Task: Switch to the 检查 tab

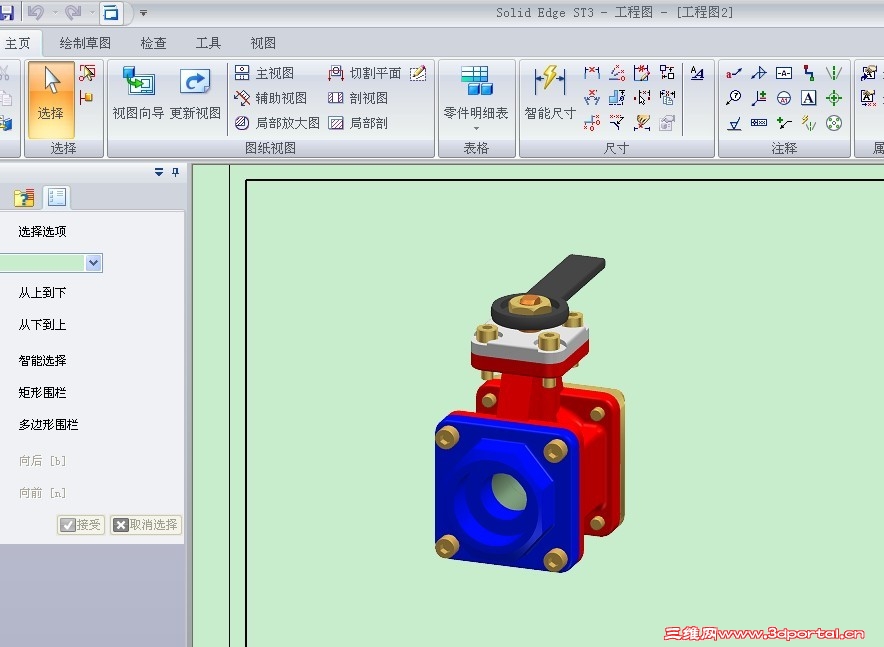Action: 153,43
